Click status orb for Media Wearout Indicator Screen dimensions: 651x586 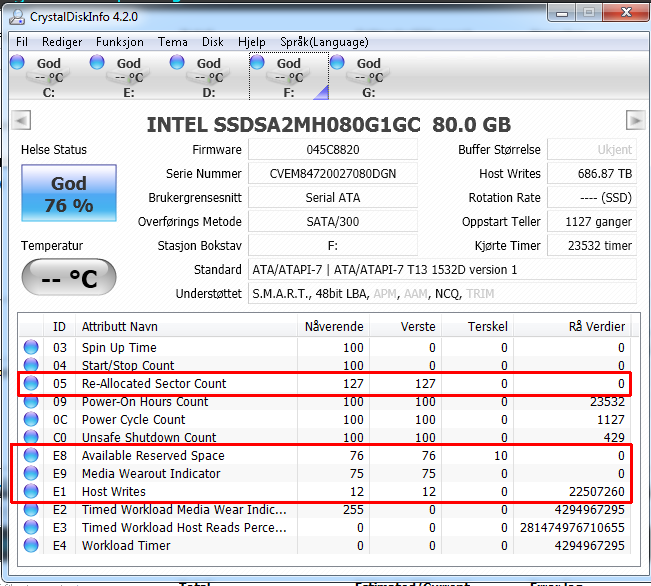click(31, 473)
